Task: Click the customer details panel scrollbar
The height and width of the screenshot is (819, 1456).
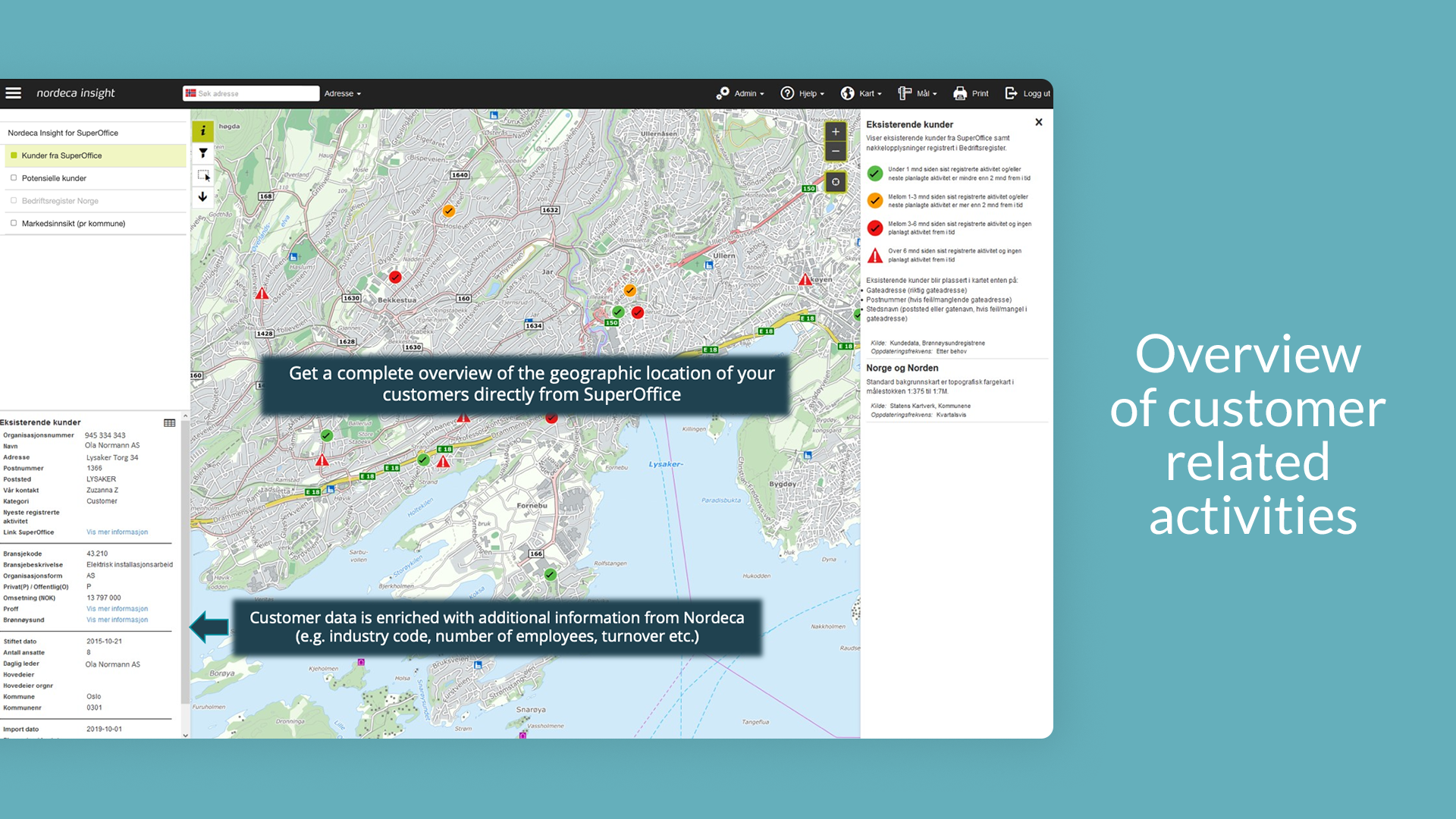Action: [184, 561]
